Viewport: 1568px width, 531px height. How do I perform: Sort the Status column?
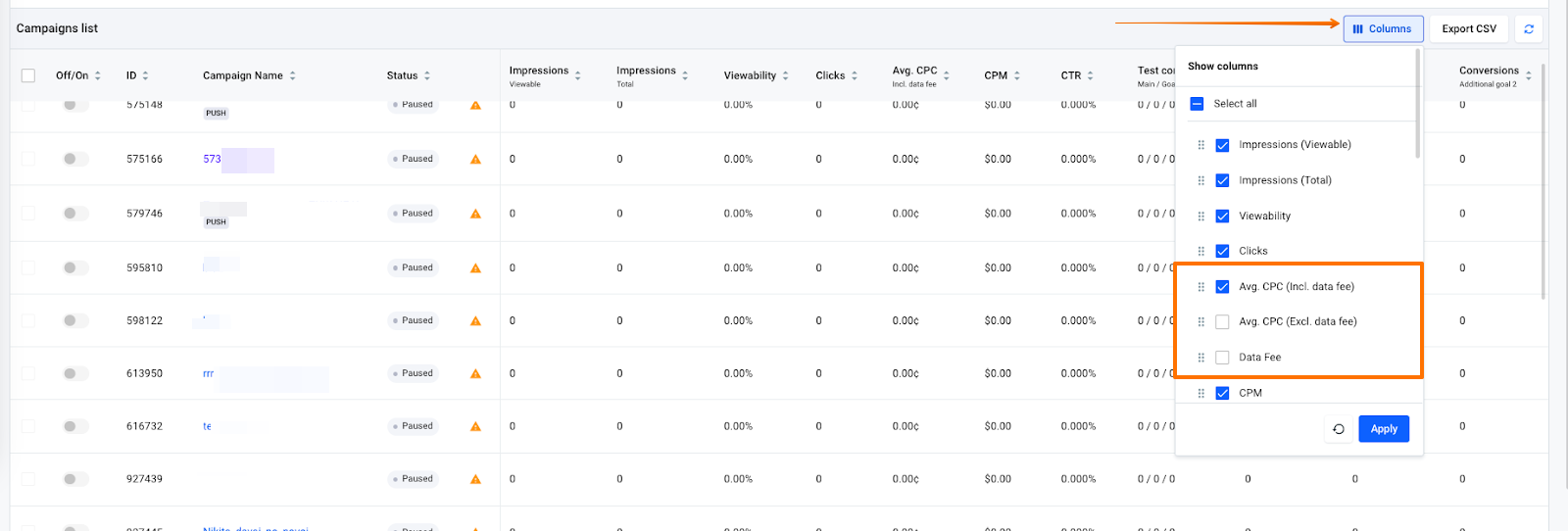(427, 76)
